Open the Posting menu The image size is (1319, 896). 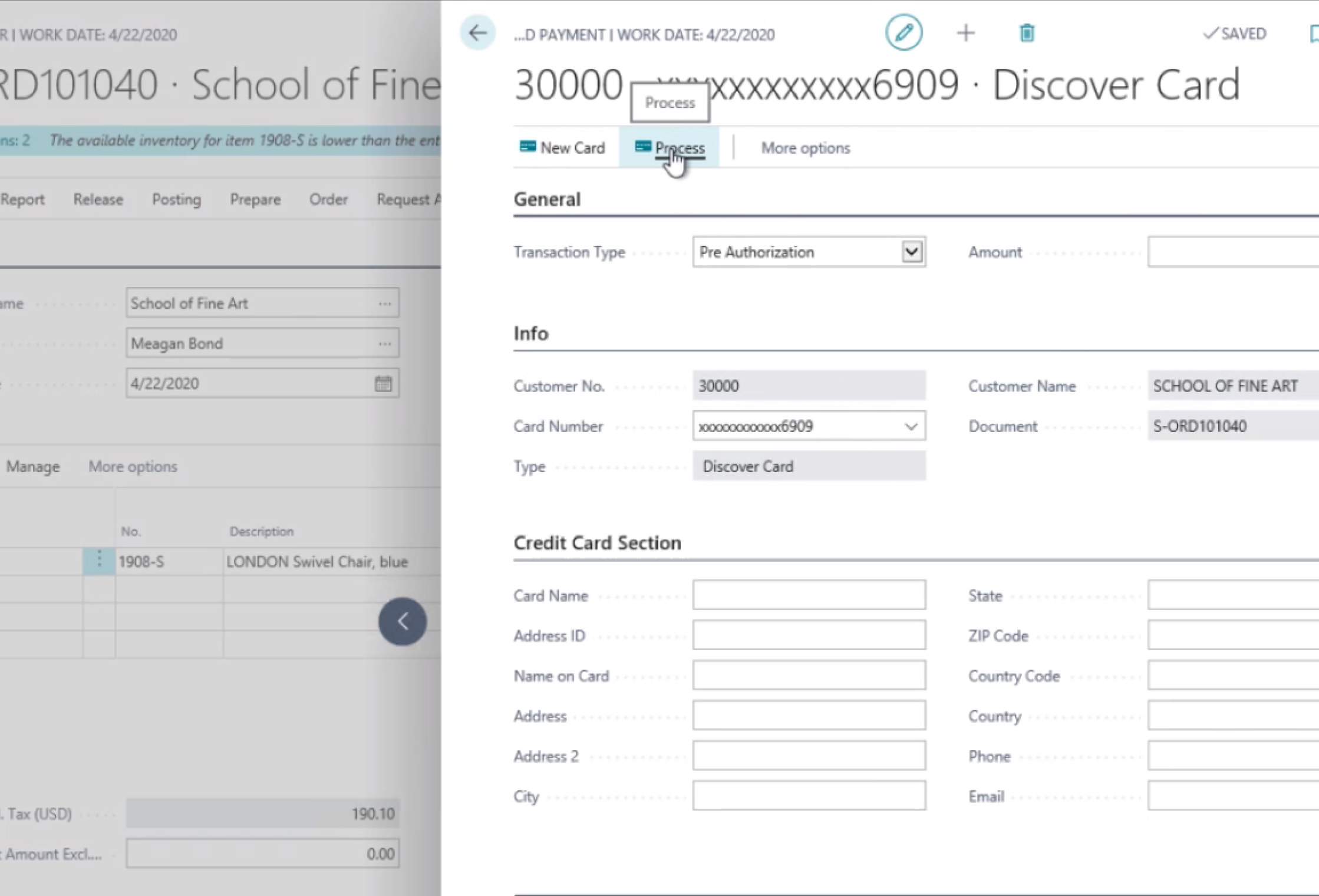pos(177,199)
